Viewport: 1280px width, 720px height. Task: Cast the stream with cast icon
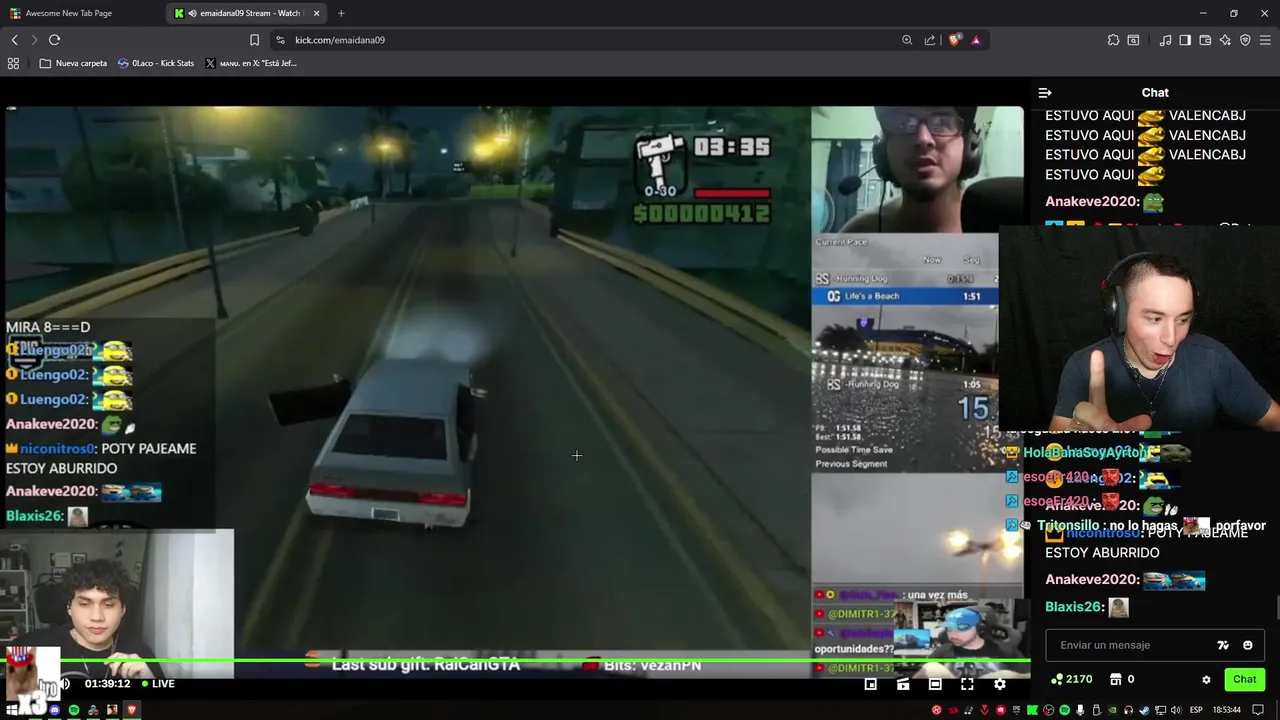tap(903, 684)
